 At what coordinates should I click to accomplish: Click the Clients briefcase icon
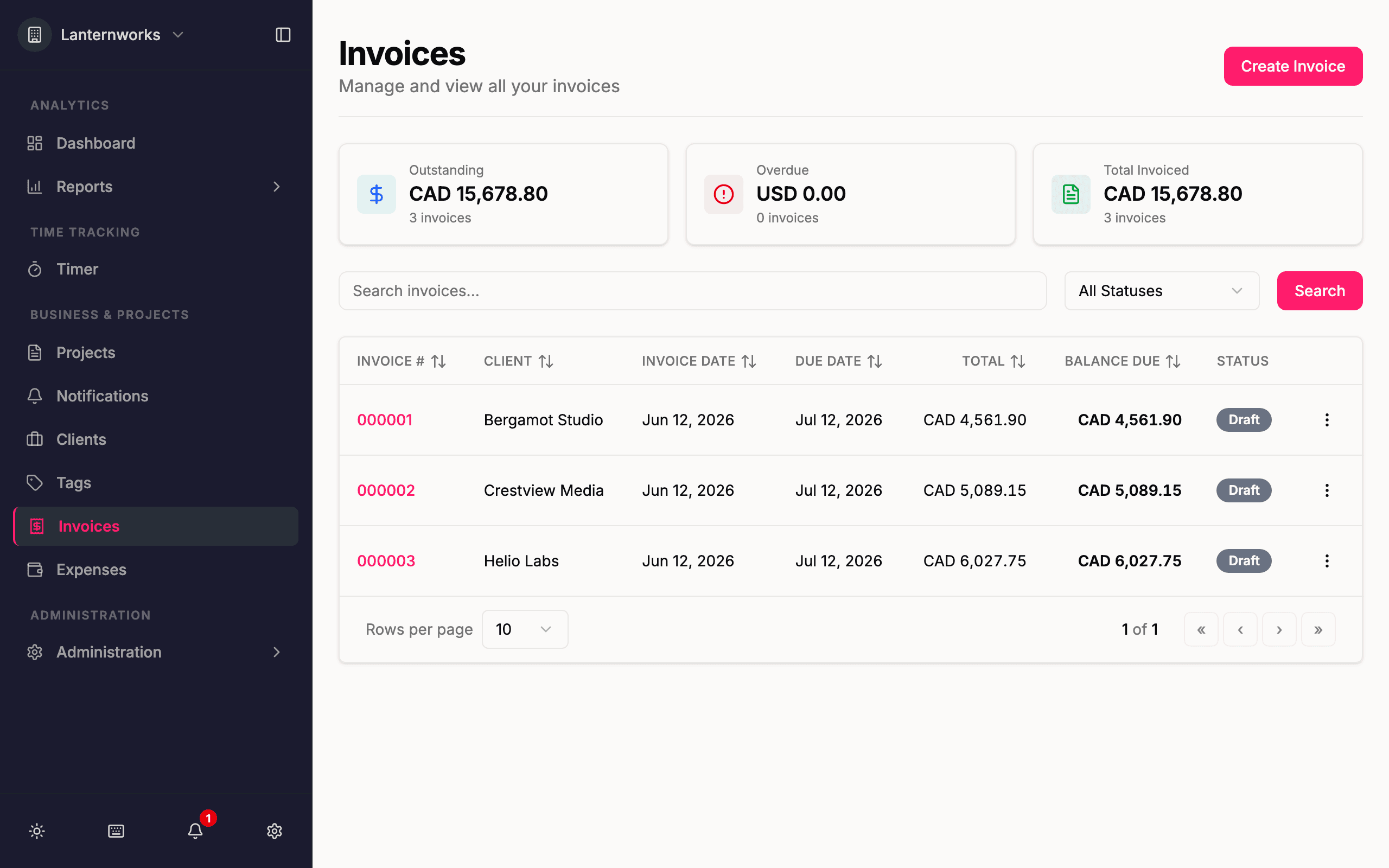click(x=34, y=439)
